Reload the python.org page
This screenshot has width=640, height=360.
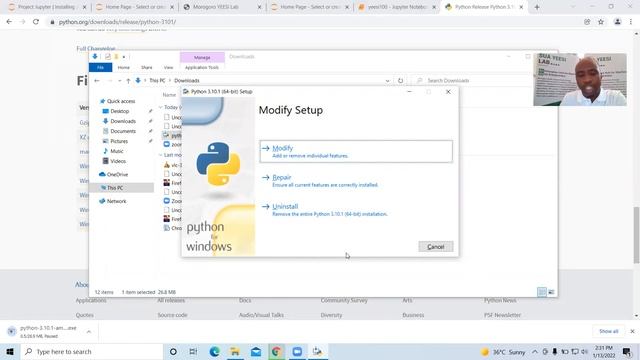pyautogui.click(x=36, y=22)
